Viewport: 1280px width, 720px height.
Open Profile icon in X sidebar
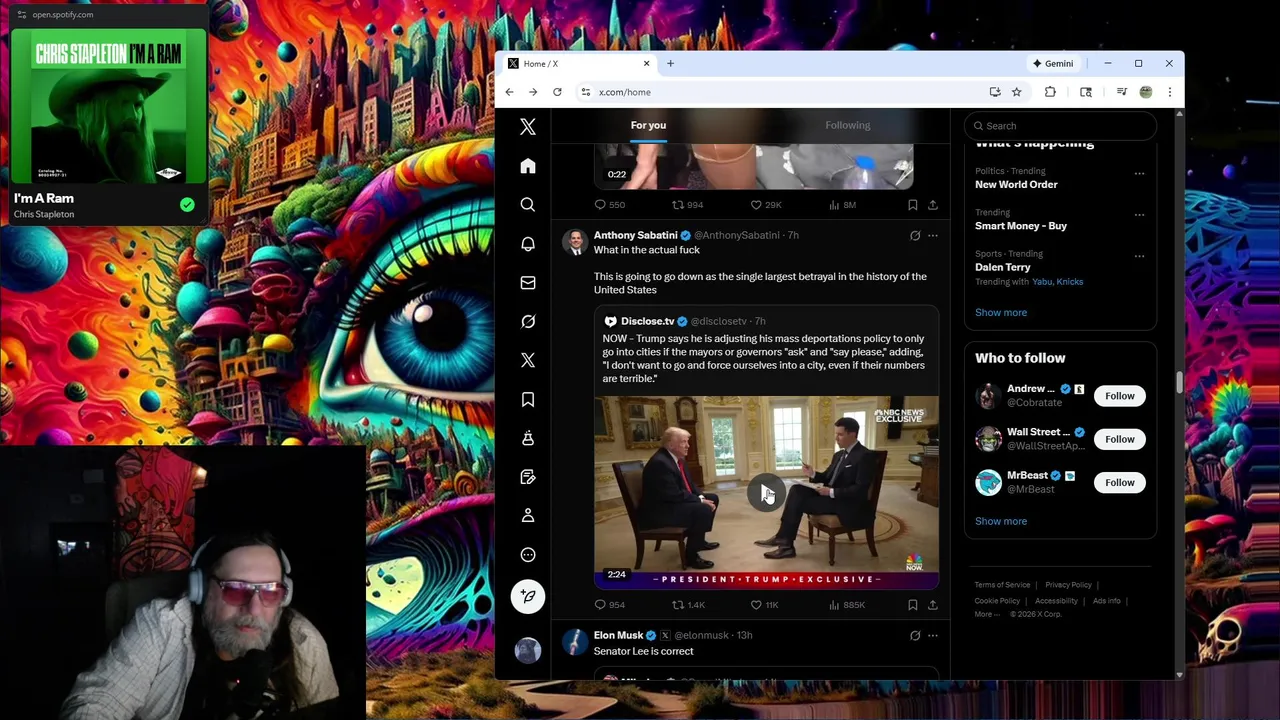[528, 515]
